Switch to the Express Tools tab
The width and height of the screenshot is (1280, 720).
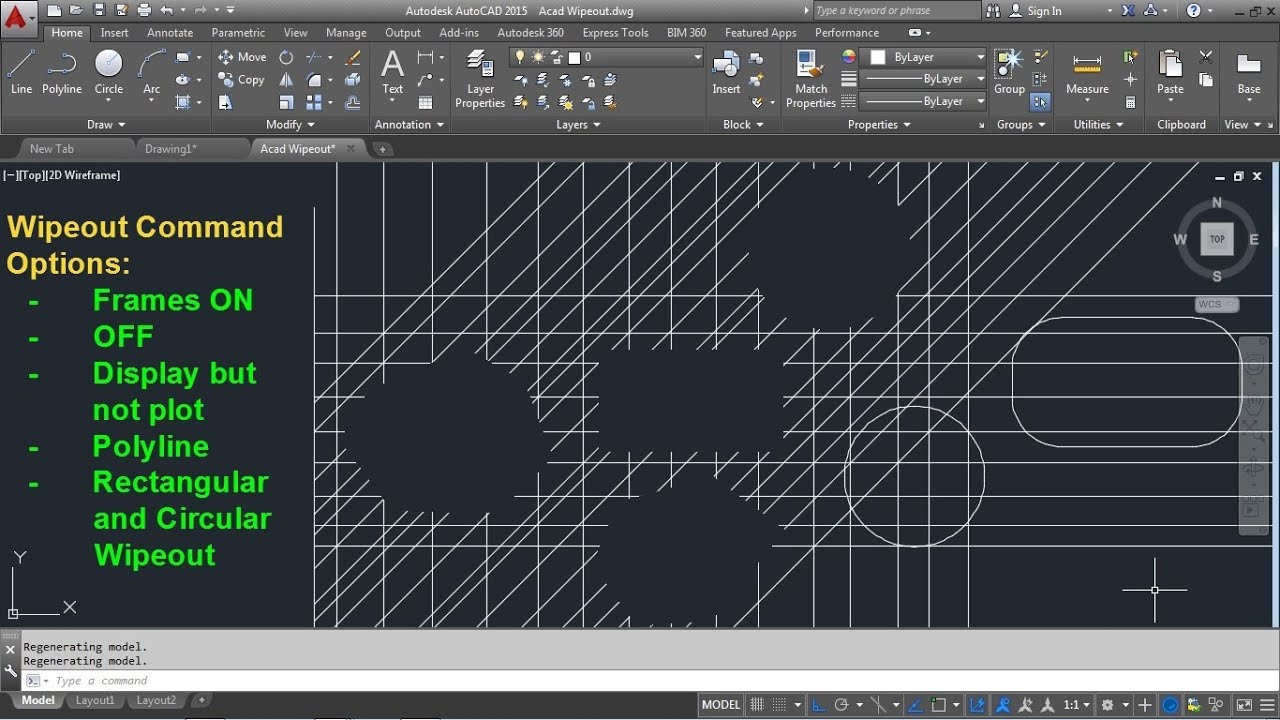pos(615,33)
